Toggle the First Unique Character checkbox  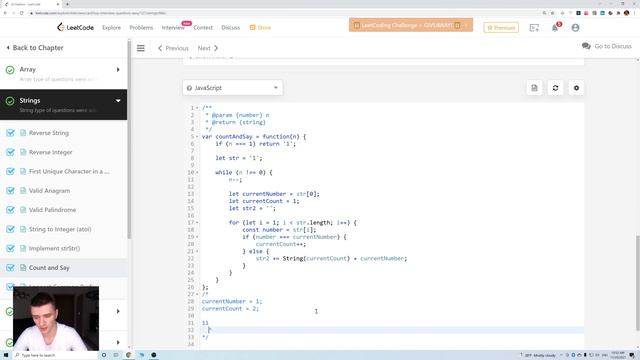(10, 171)
